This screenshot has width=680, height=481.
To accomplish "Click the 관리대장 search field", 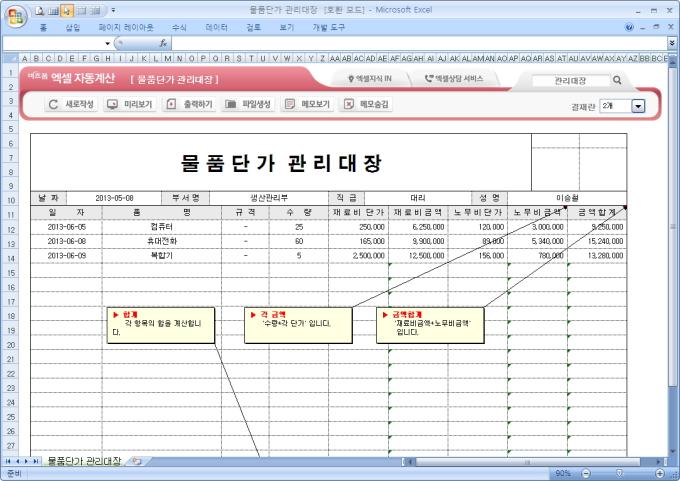I will coord(570,80).
